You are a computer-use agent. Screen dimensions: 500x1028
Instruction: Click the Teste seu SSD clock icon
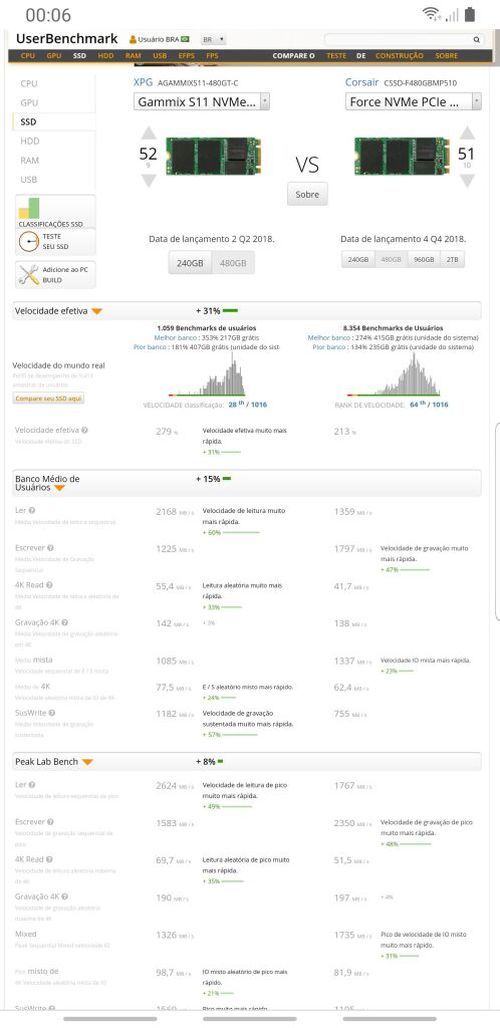pyautogui.click(x=29, y=242)
